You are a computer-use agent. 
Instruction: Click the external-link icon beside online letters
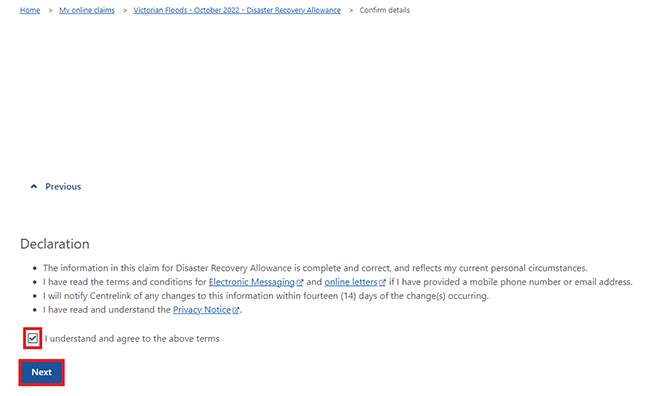click(383, 282)
